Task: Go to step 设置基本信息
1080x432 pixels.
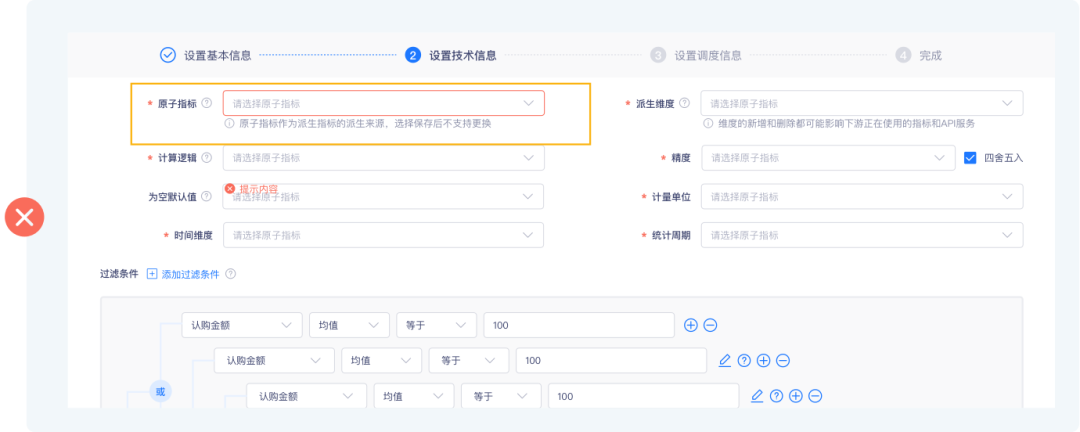Action: click(x=206, y=56)
